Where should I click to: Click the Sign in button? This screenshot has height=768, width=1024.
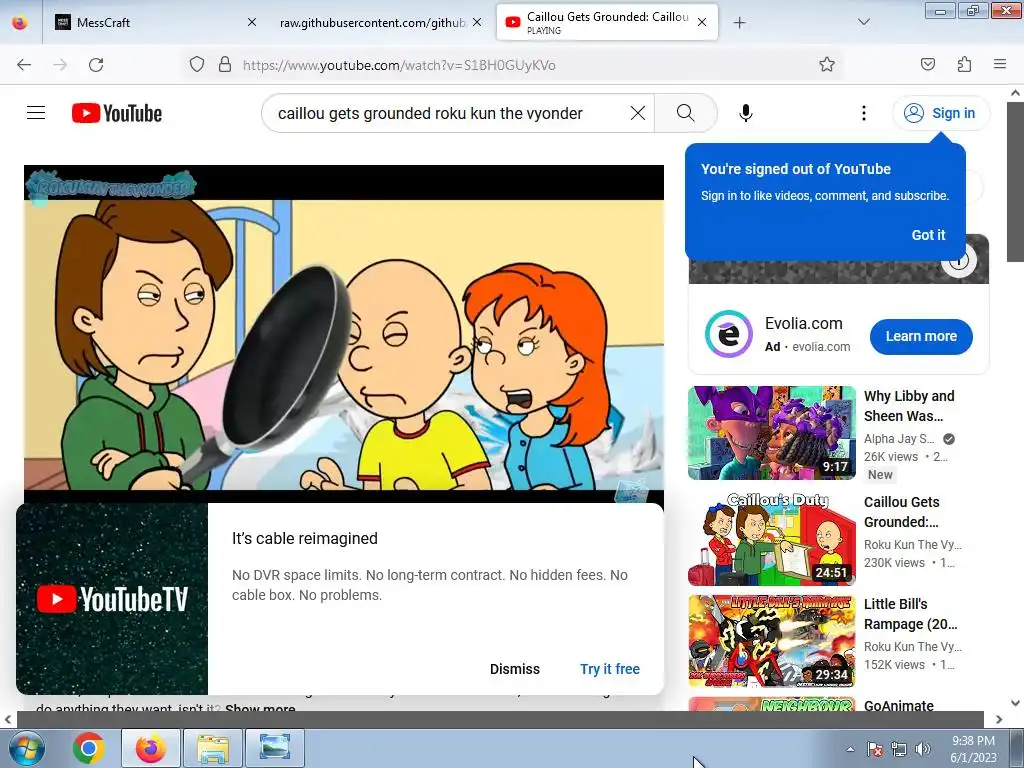(941, 113)
